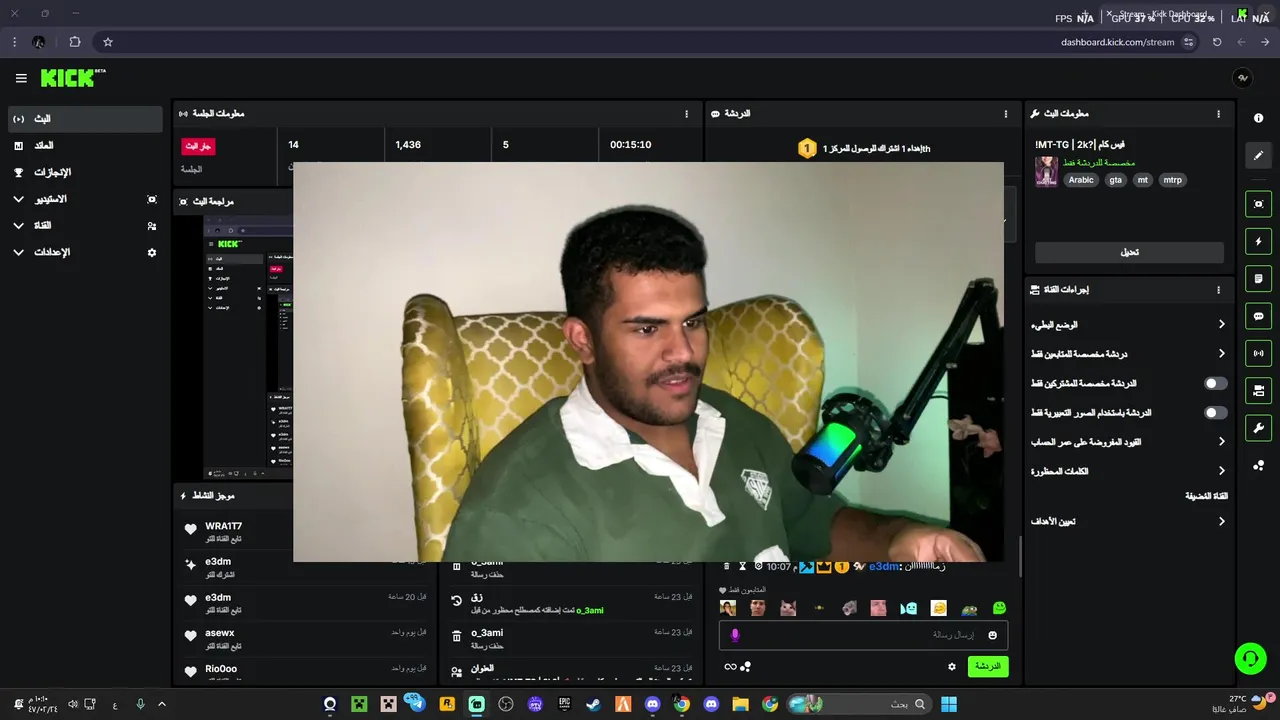1280x720 pixels.
Task: Click o_3ami link in moderation log
Action: point(589,610)
